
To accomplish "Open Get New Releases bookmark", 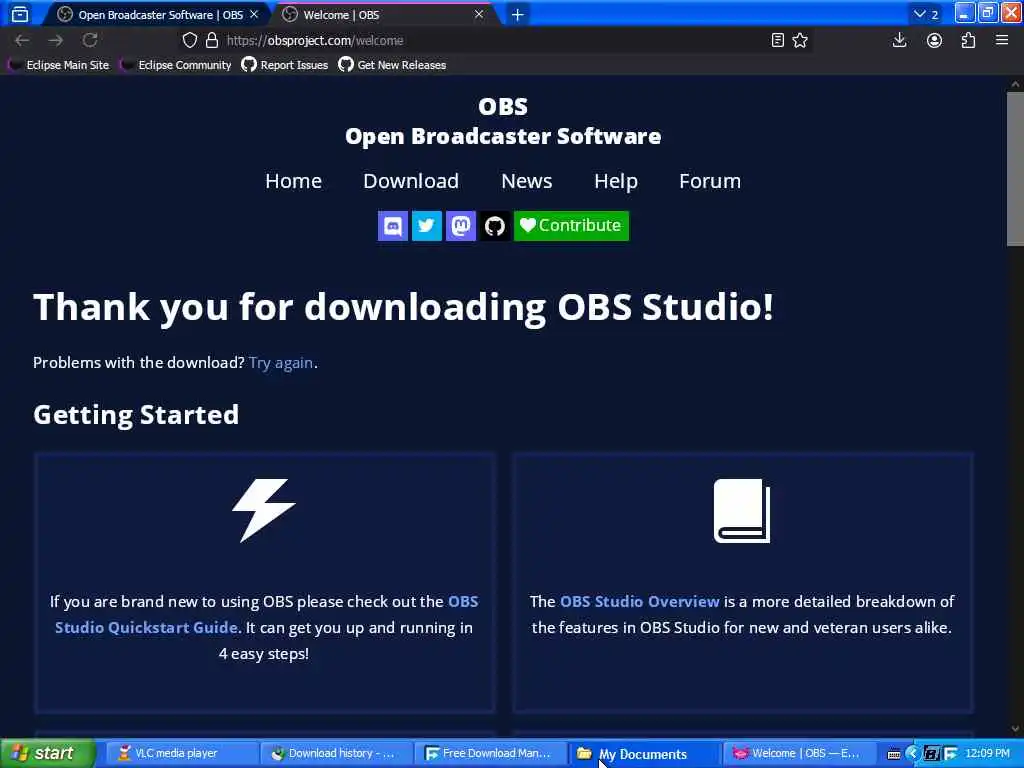I will (392, 65).
